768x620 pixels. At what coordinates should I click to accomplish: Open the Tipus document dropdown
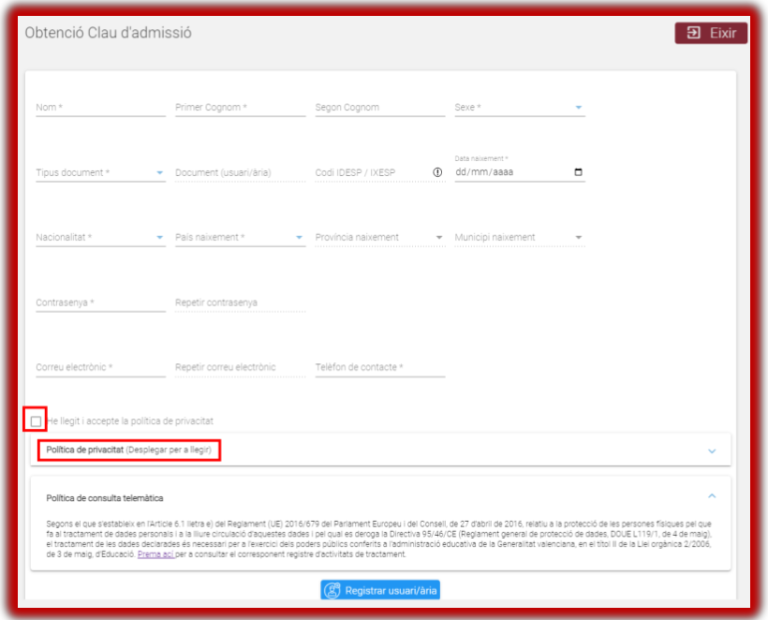coord(100,173)
